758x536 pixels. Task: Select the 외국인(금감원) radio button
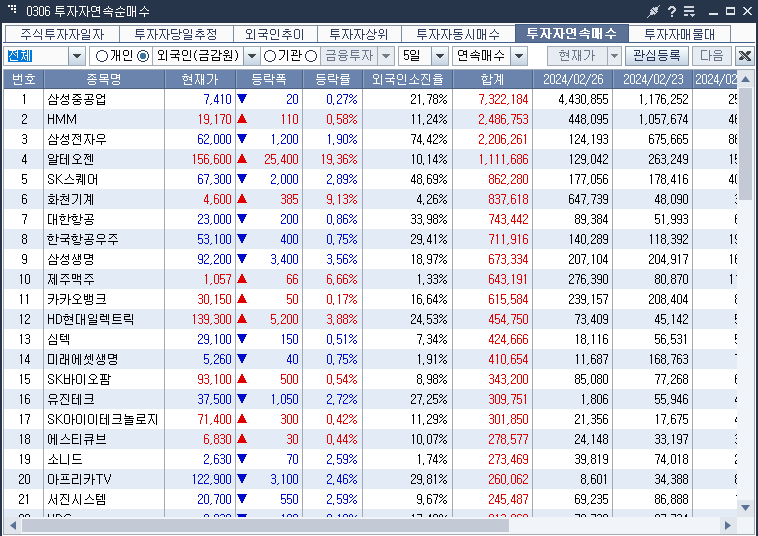pos(143,56)
